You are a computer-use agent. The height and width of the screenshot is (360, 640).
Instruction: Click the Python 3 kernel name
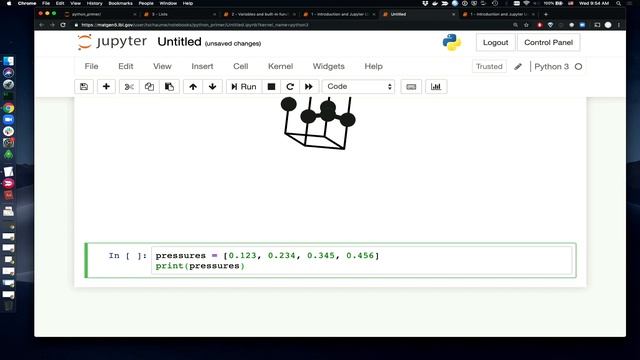coord(551,67)
